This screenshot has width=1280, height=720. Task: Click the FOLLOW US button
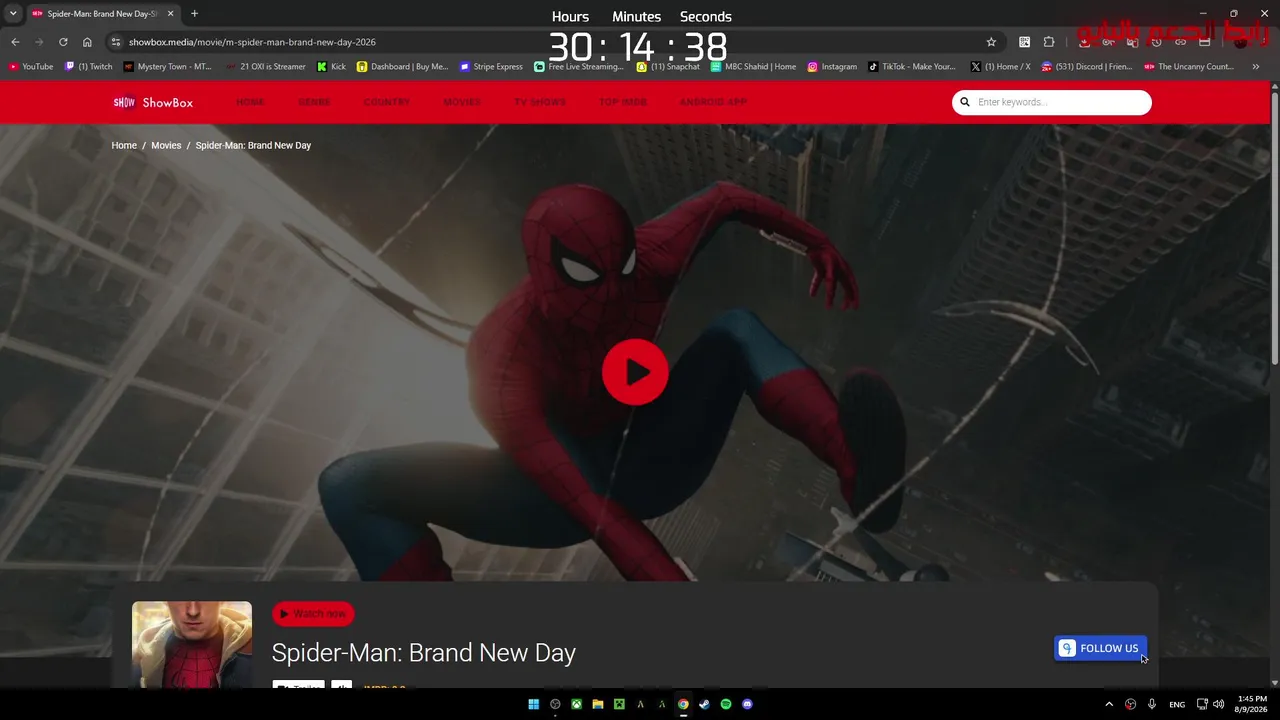click(1100, 648)
